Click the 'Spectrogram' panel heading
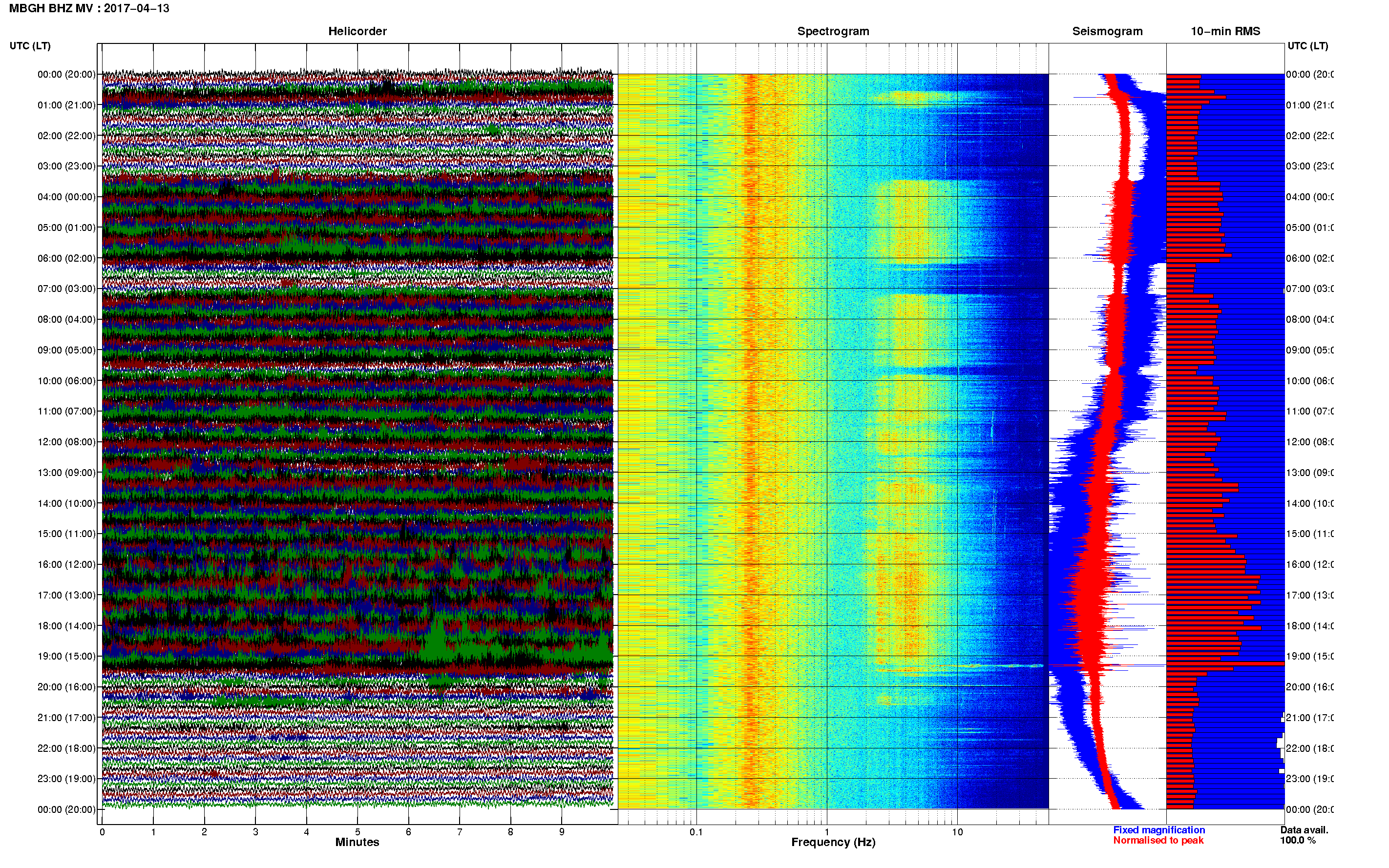1389x868 pixels. tap(833, 32)
